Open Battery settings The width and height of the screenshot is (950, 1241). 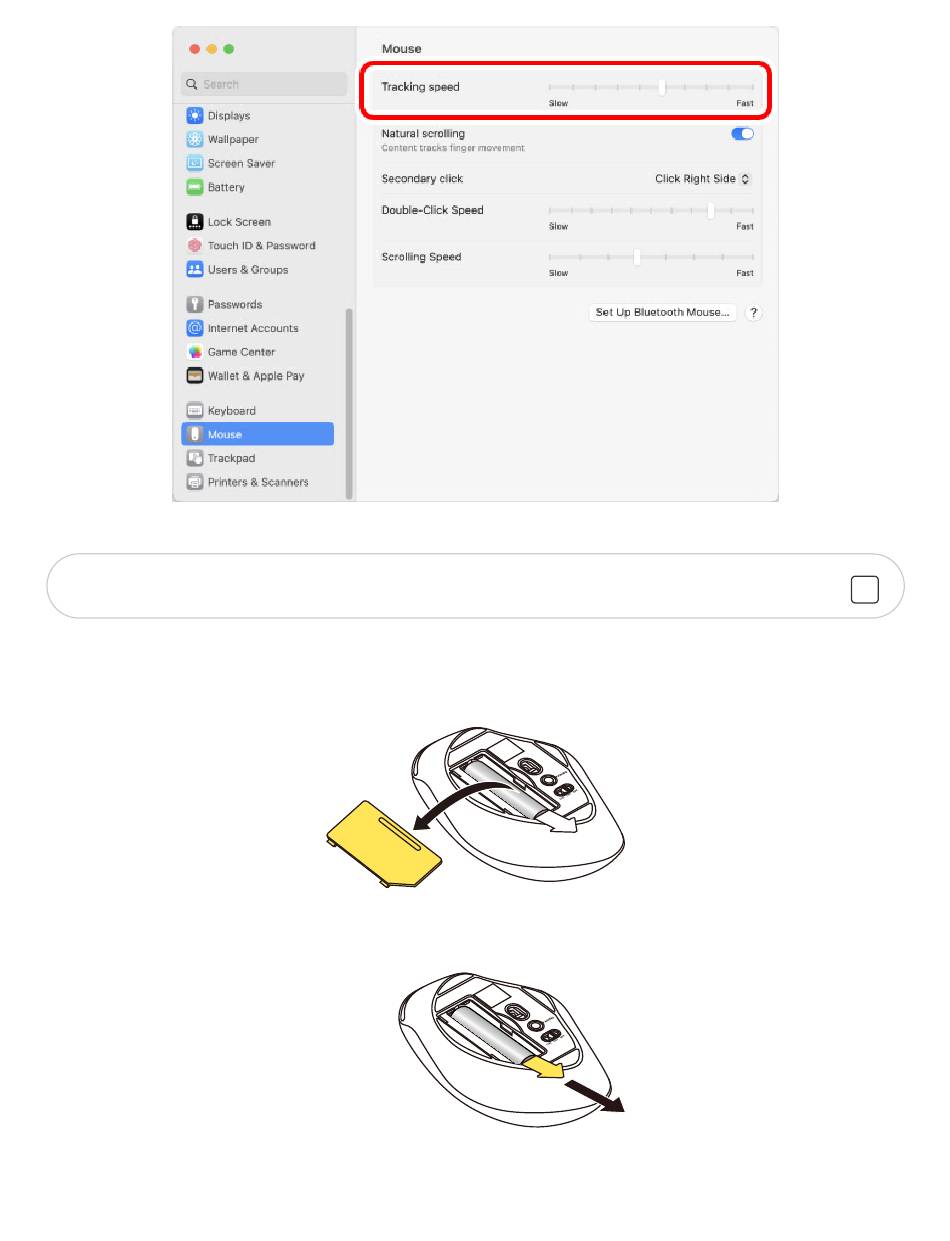[x=257, y=188]
